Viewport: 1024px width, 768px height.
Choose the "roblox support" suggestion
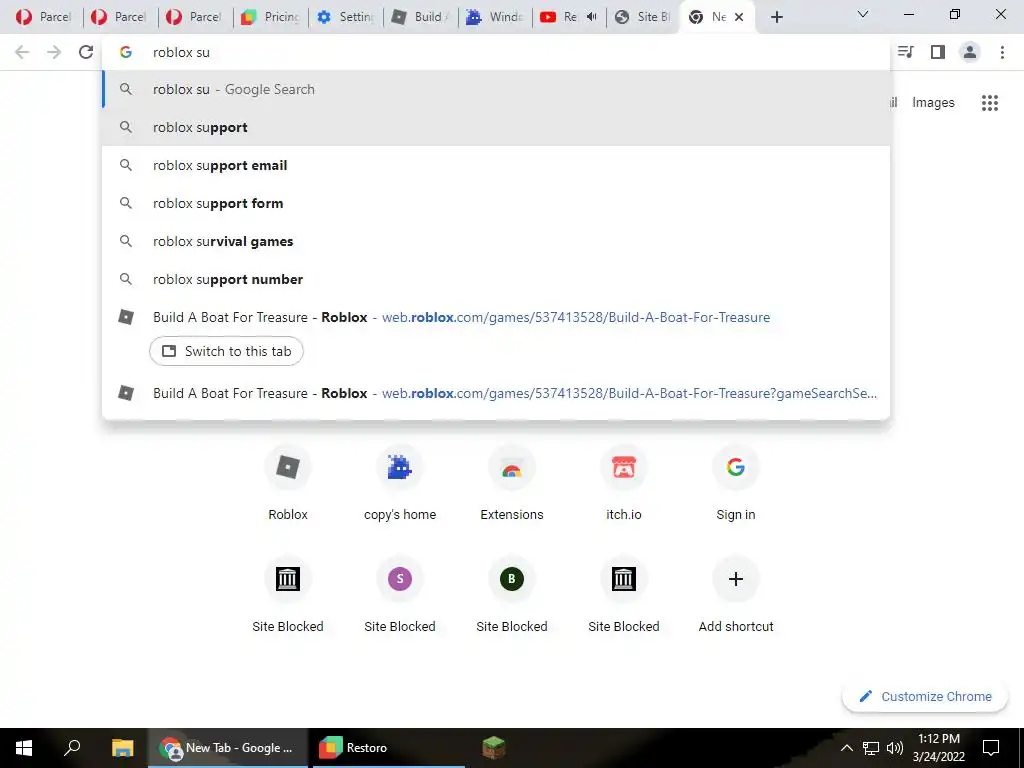point(496,127)
